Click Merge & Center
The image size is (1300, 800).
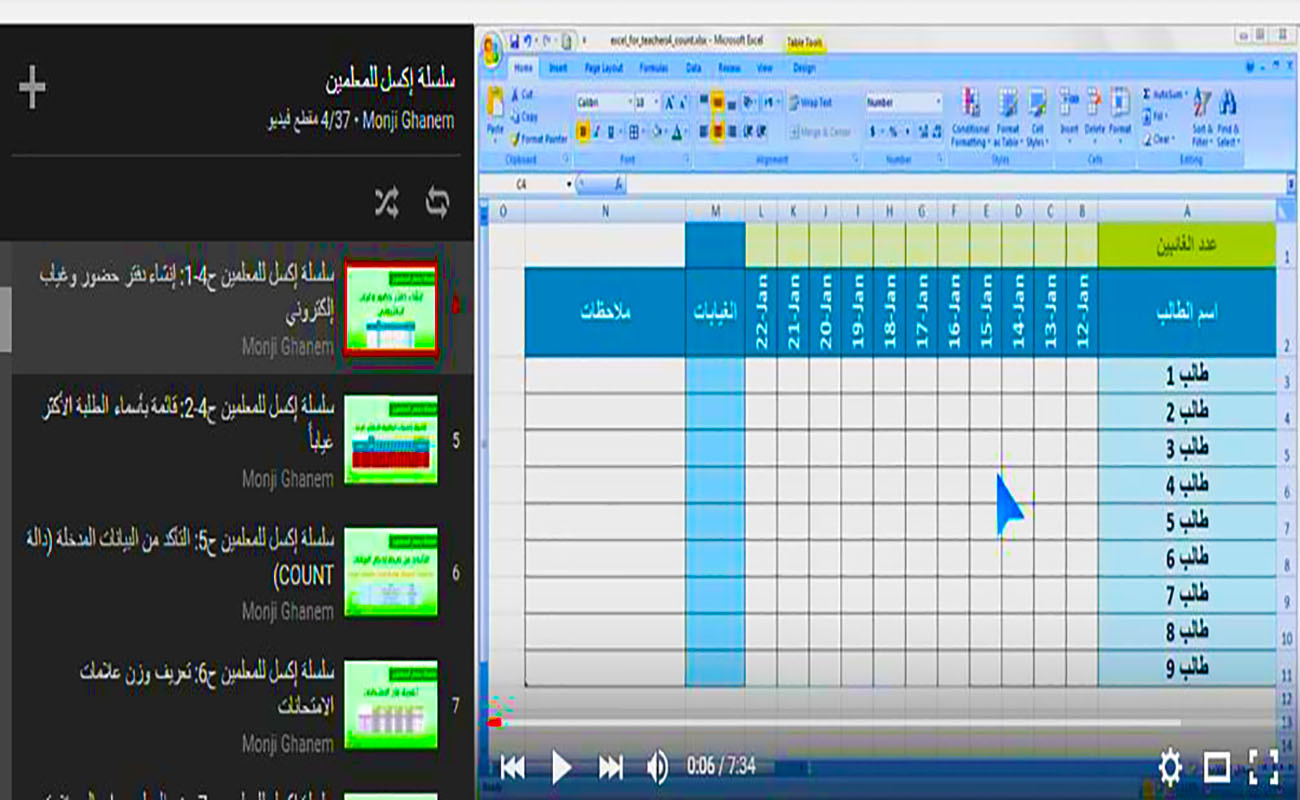pyautogui.click(x=821, y=132)
